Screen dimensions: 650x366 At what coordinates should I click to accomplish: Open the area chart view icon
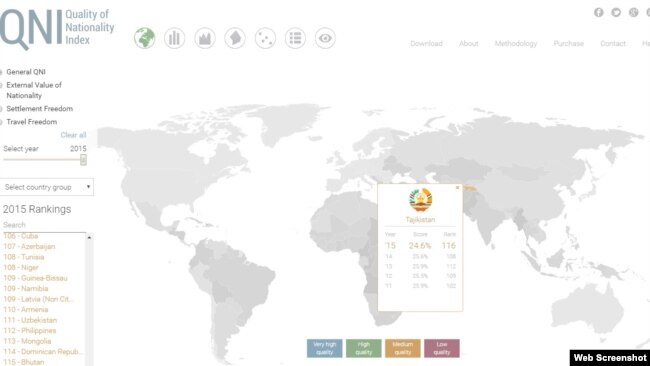pos(205,38)
